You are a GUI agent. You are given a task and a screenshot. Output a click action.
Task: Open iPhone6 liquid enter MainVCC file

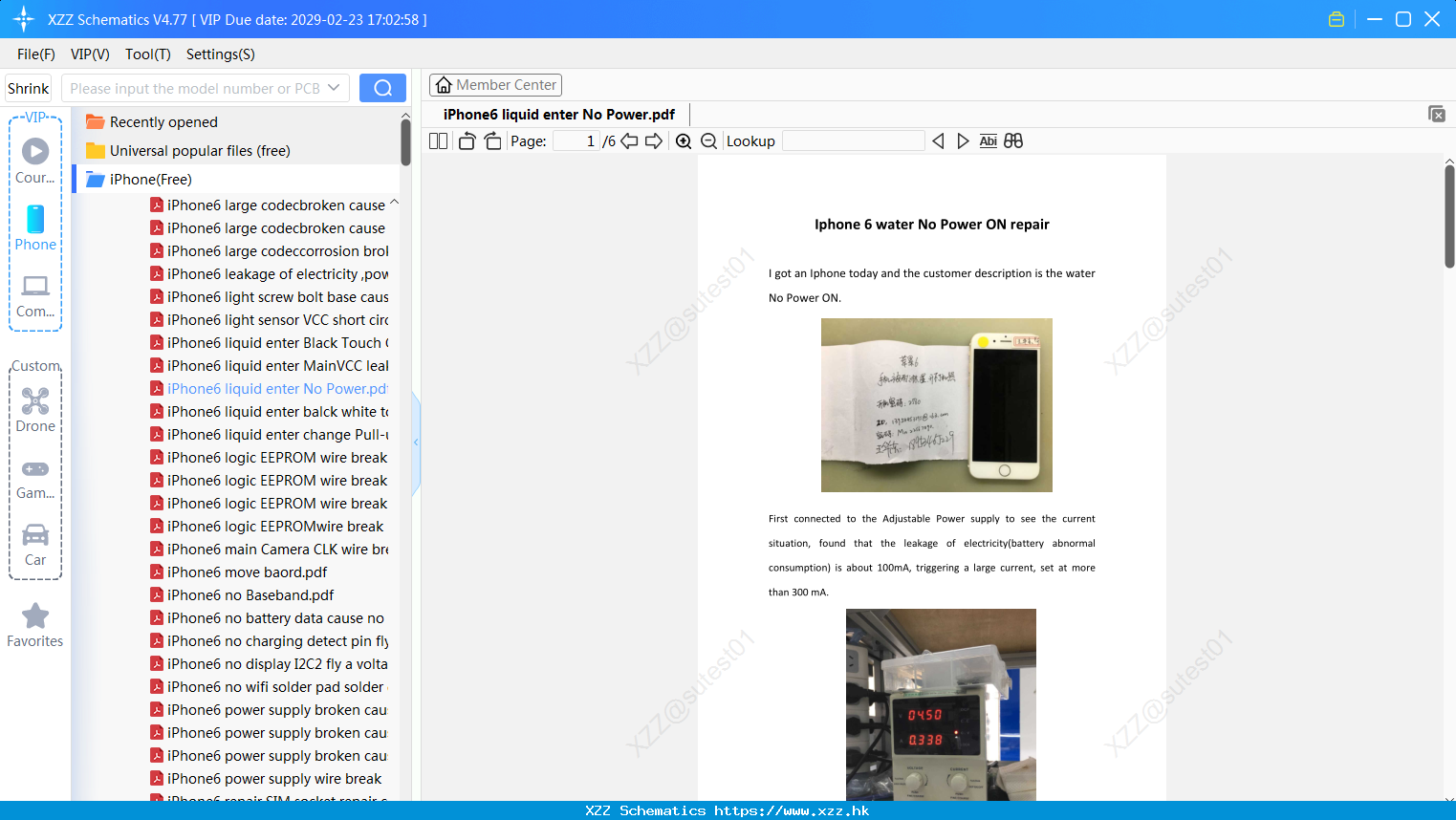[x=270, y=366]
